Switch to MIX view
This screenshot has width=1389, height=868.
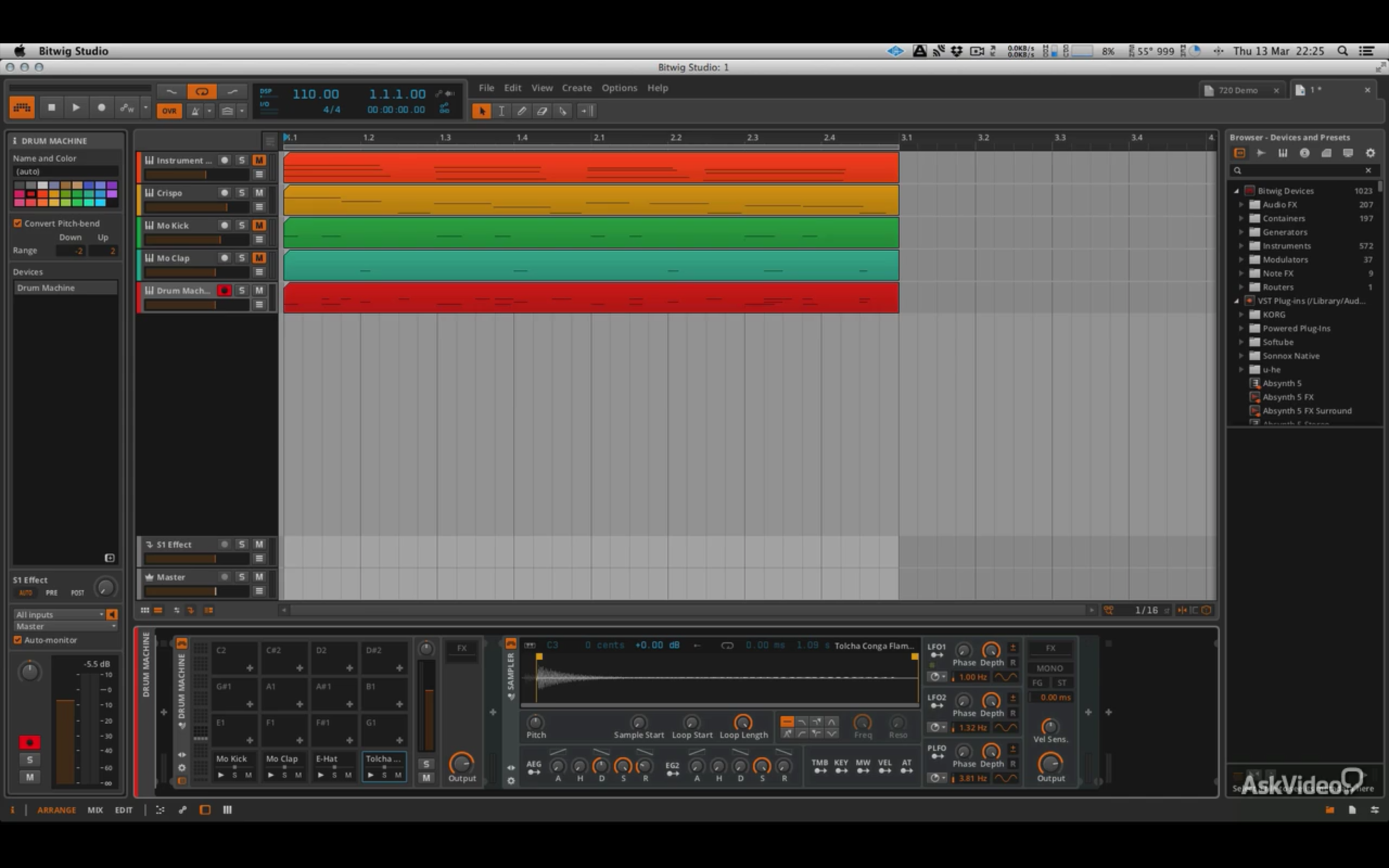pyautogui.click(x=95, y=810)
